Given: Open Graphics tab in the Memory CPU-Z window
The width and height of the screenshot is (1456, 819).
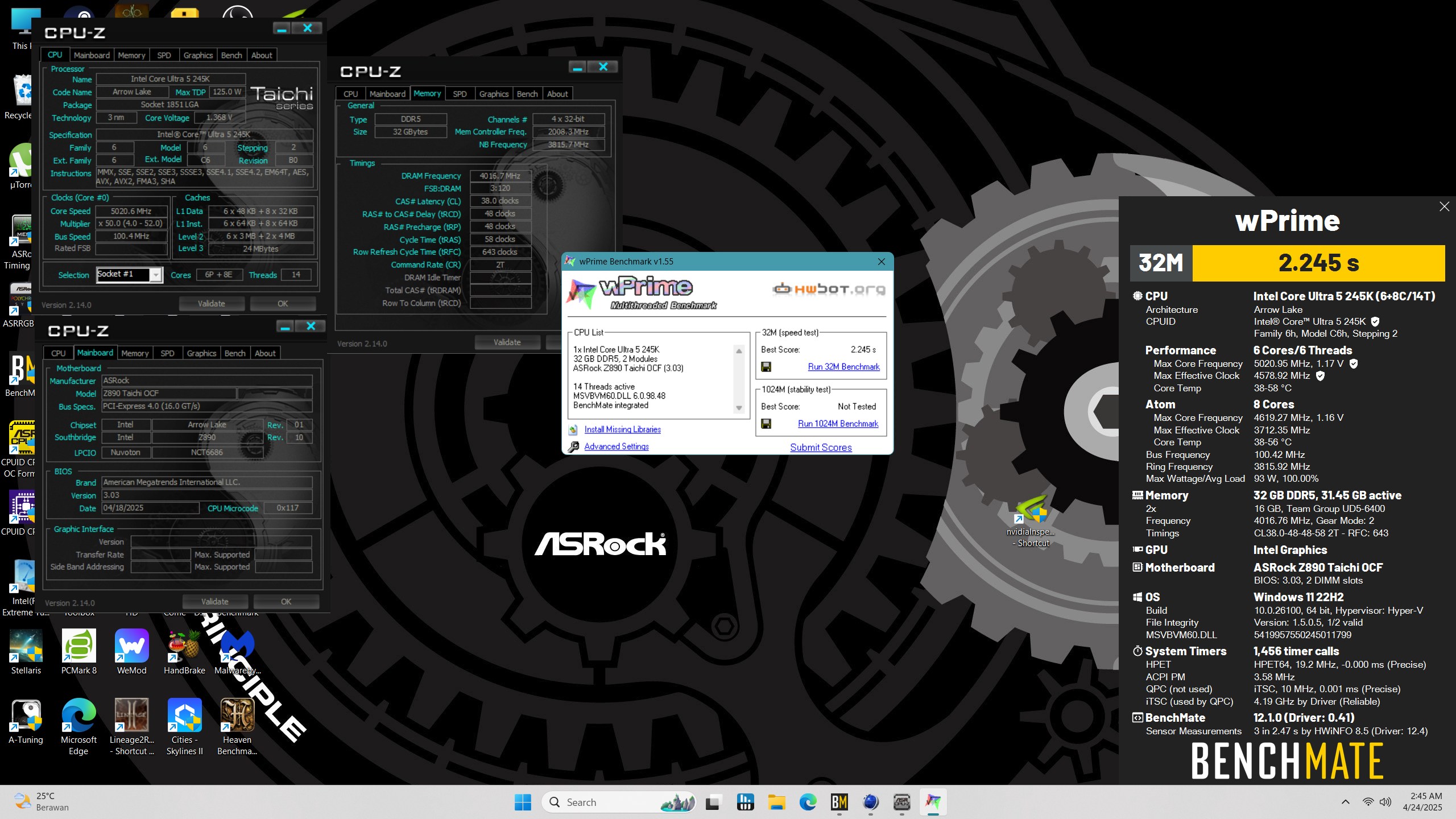Looking at the screenshot, I should 494,94.
